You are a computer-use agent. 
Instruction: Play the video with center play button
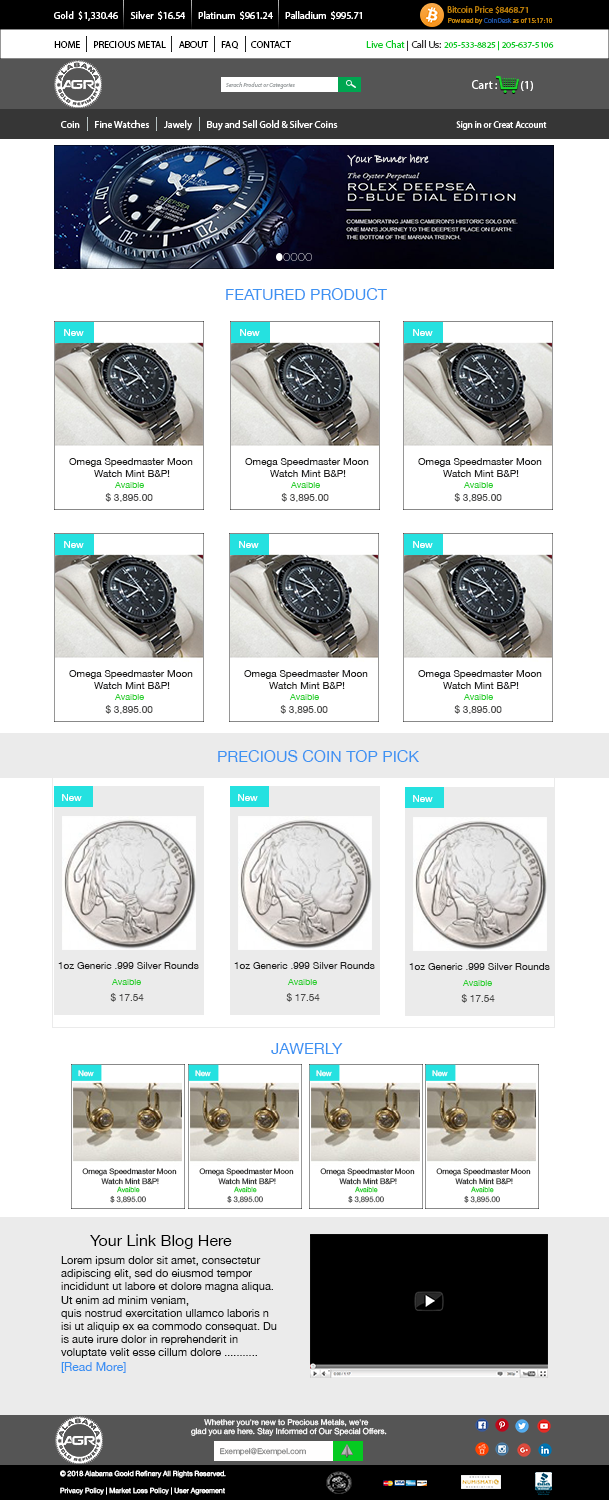tap(428, 1301)
